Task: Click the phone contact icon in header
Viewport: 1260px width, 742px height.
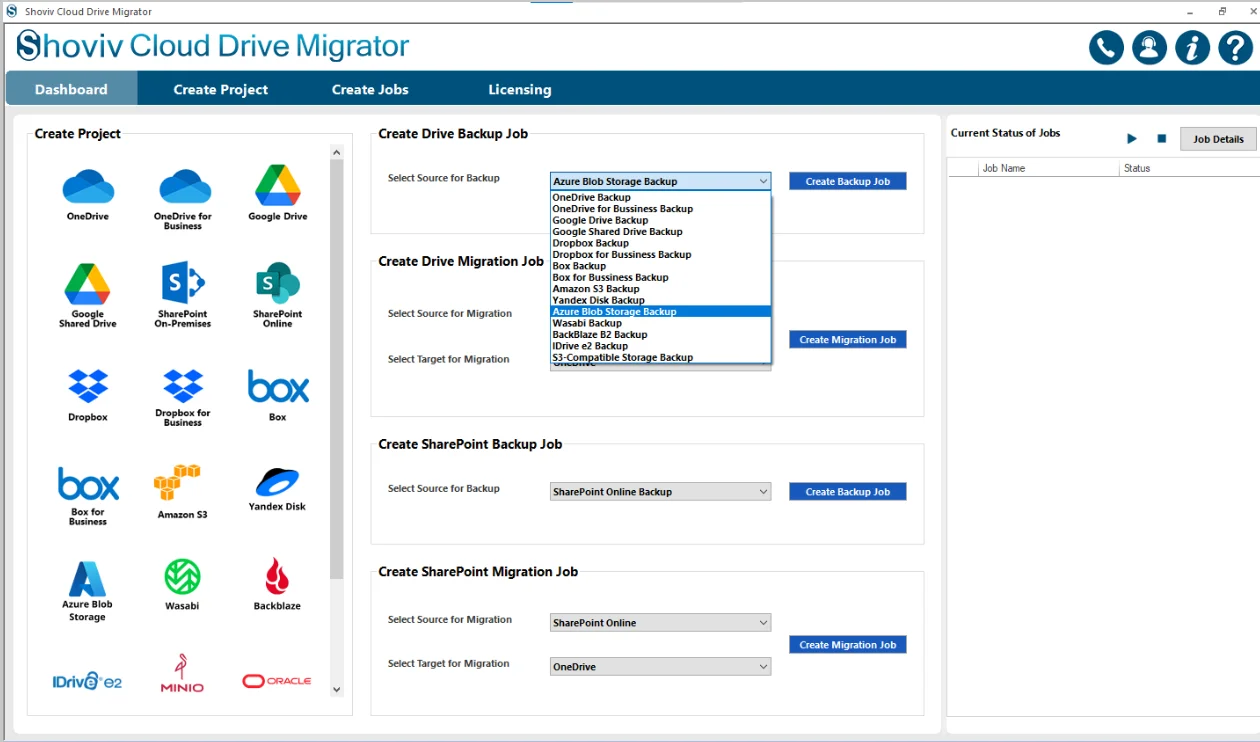Action: tap(1106, 47)
